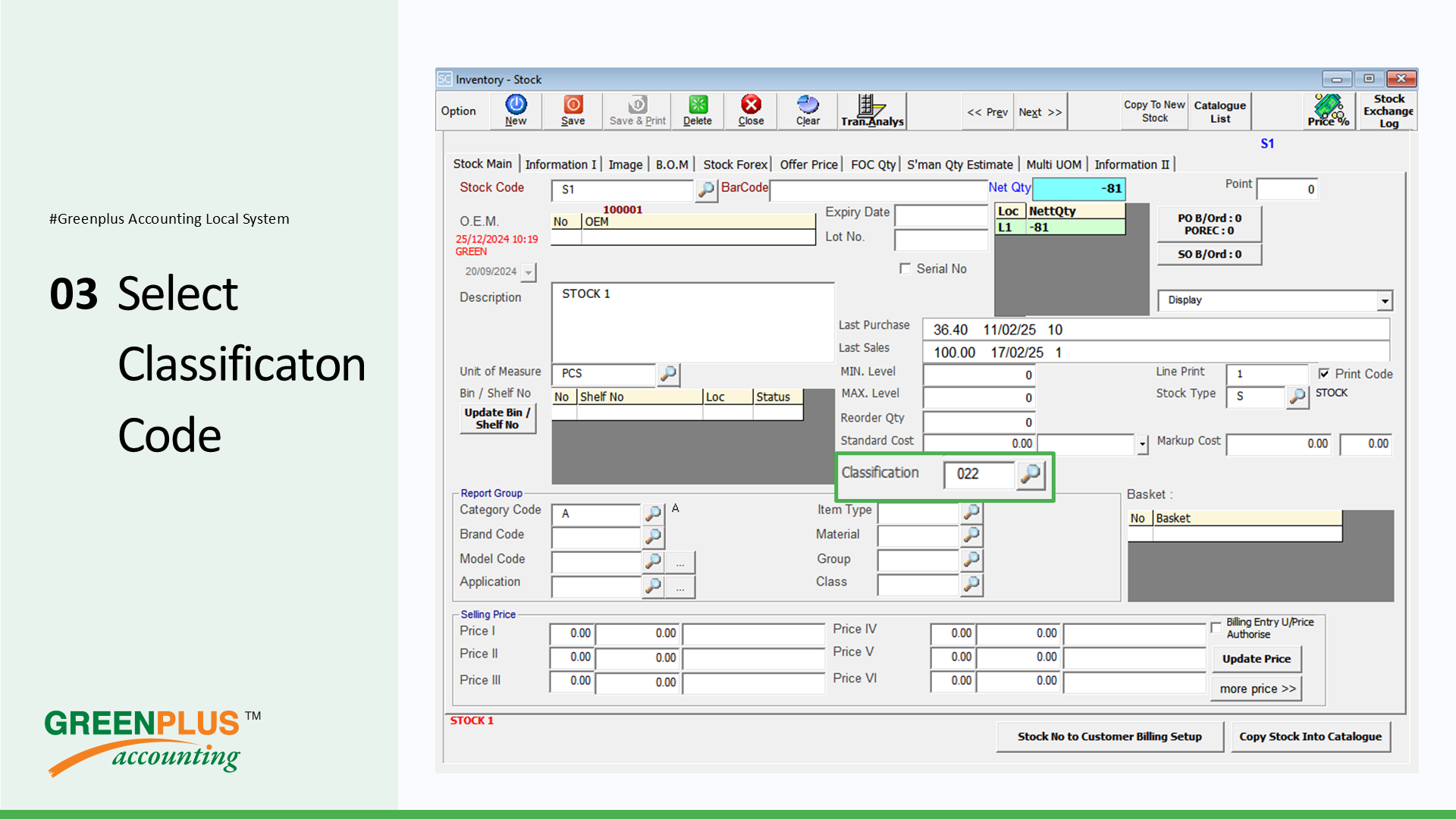Click the Expiry Date field
This screenshot has width=1456, height=819.
941,216
